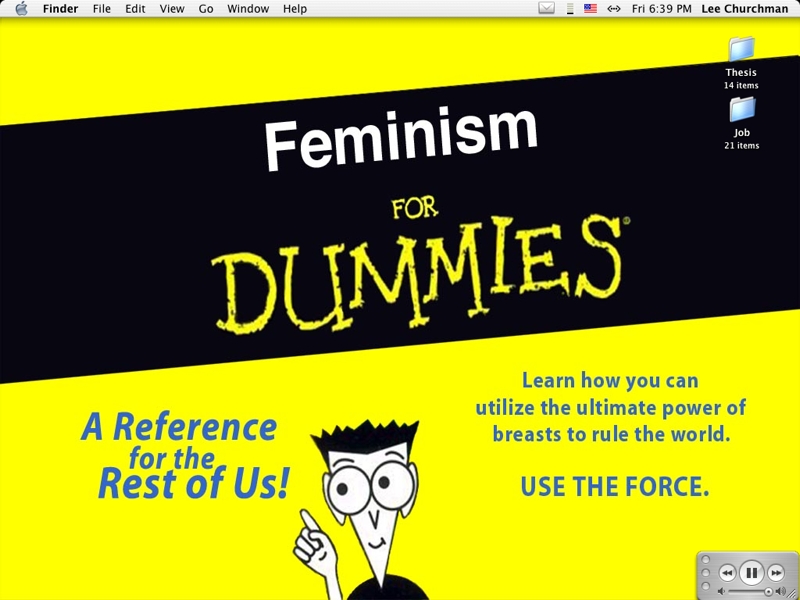800x600 pixels.
Task: Skip to the next track
Action: click(776, 572)
